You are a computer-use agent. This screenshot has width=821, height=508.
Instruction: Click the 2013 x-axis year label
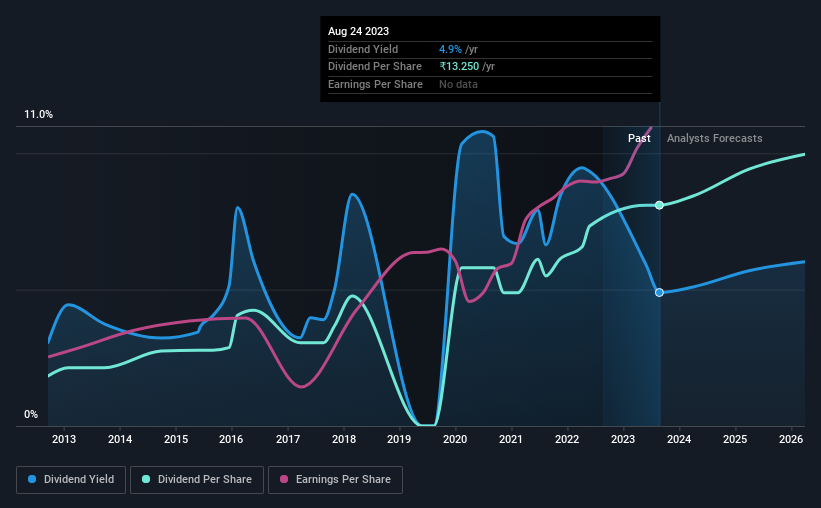(64, 439)
